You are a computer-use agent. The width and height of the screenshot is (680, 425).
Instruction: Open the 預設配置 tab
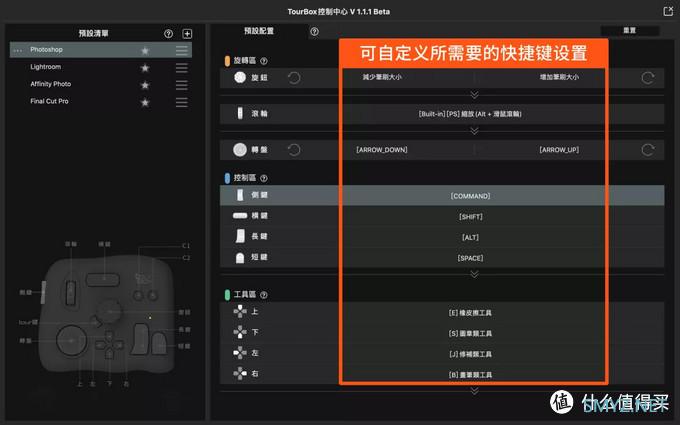click(x=259, y=31)
